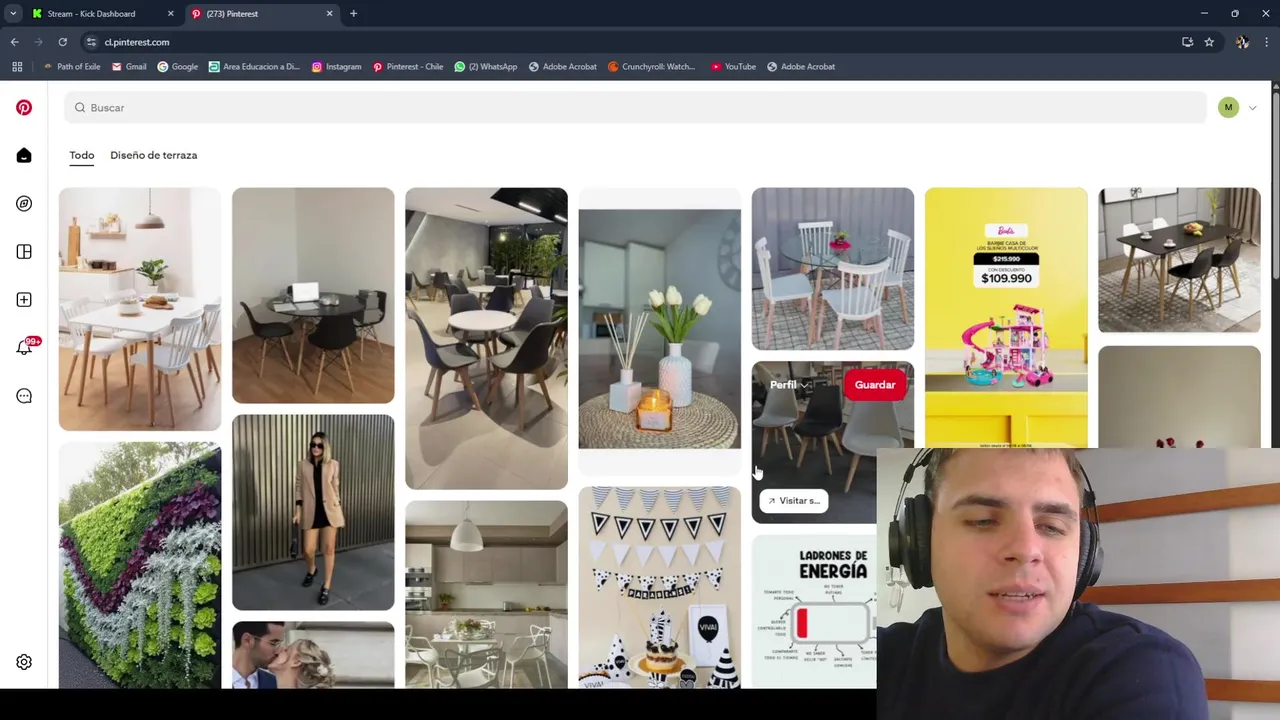Expand the accounts chevron beside avatar
1280x720 pixels.
coord(1252,108)
